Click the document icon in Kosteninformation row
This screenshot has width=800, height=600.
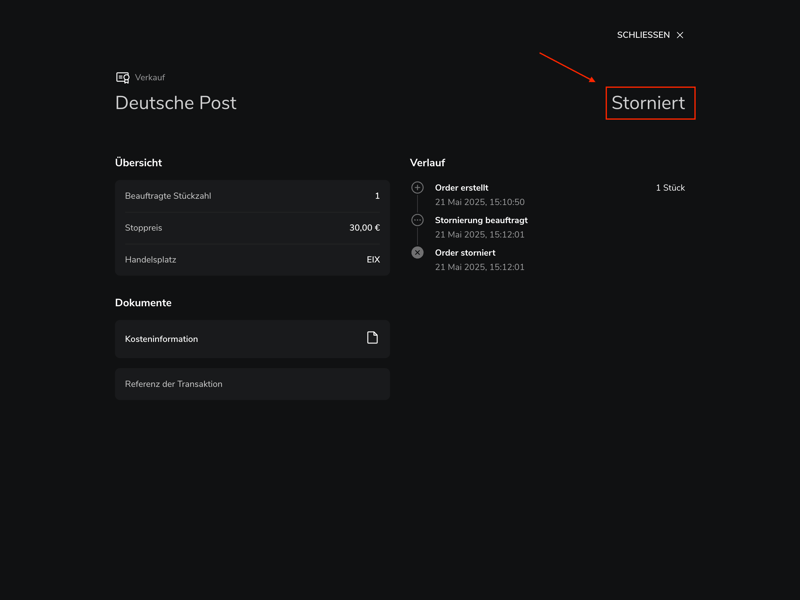click(x=372, y=338)
